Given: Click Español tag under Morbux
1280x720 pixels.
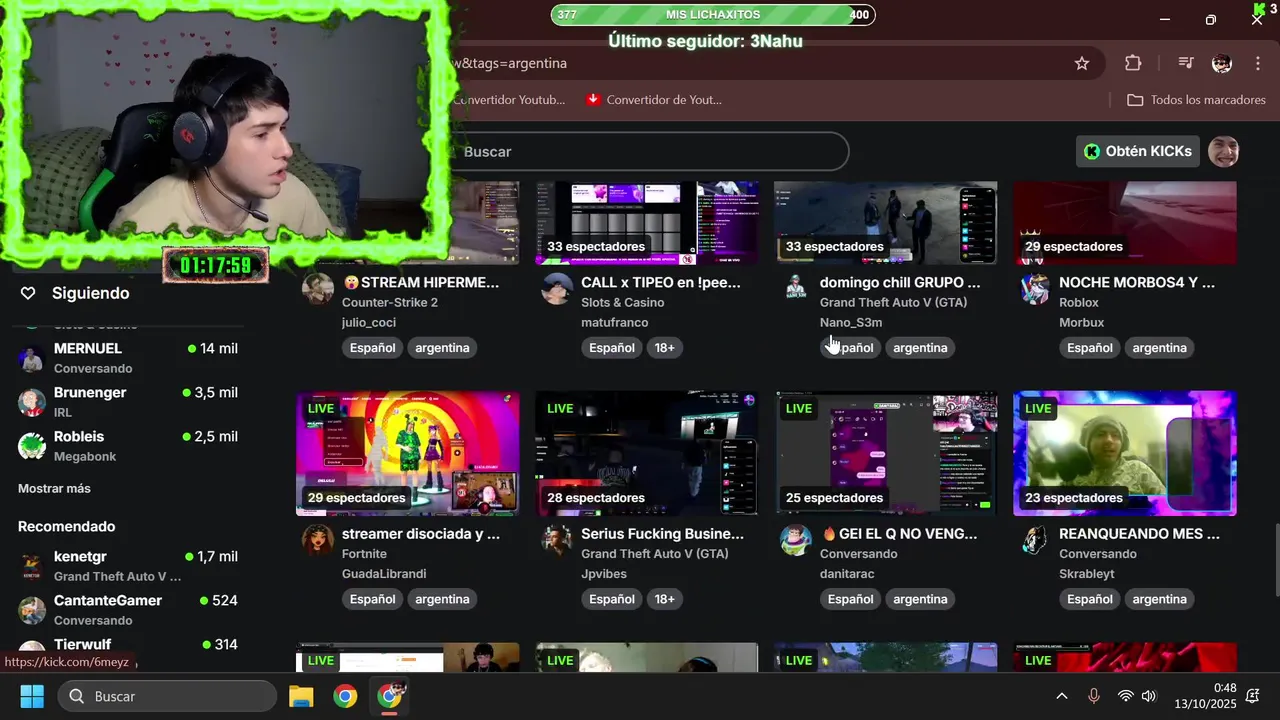Looking at the screenshot, I should [1090, 348].
